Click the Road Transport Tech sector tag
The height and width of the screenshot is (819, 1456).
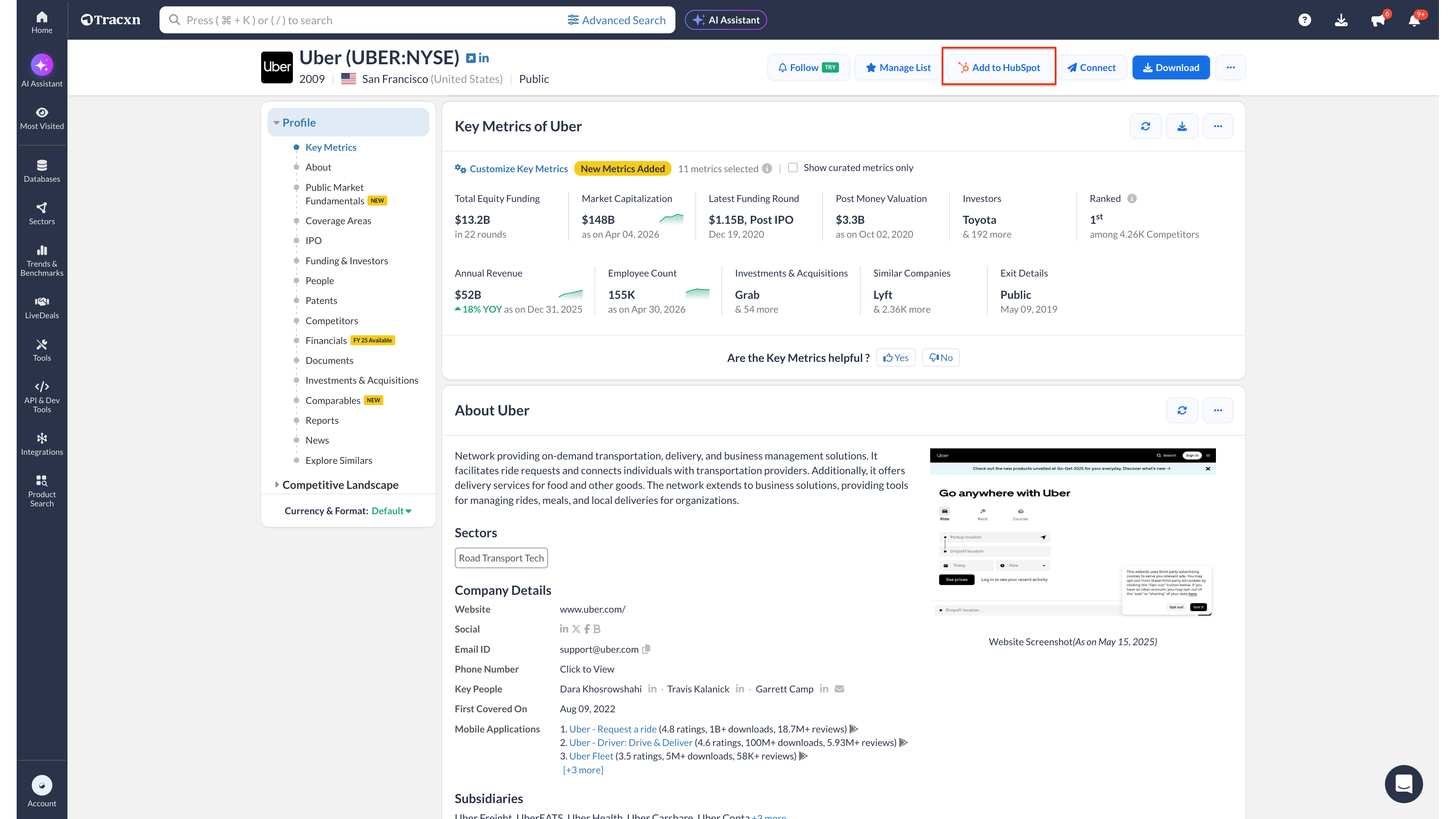click(501, 558)
